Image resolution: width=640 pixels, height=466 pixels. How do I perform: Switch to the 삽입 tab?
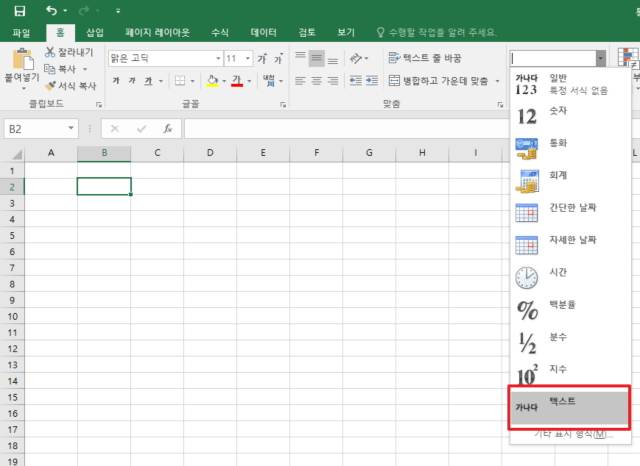pos(95,33)
